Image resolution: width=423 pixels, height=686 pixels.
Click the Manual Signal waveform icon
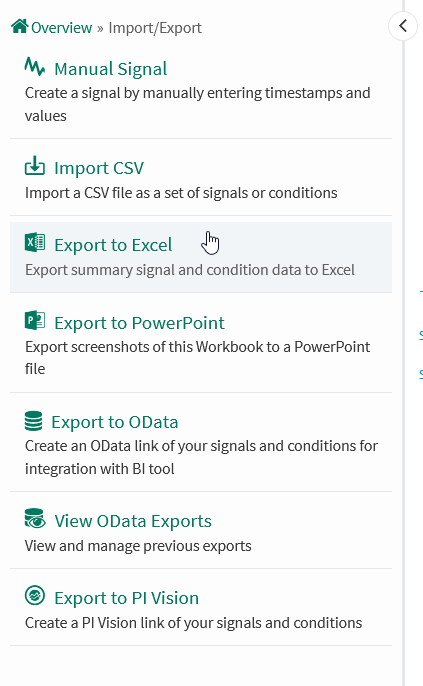click(35, 67)
